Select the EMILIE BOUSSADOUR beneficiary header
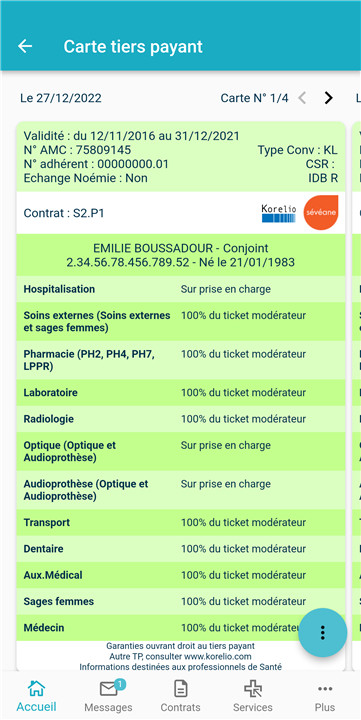The height and width of the screenshot is (720, 361). pyautogui.click(x=180, y=255)
